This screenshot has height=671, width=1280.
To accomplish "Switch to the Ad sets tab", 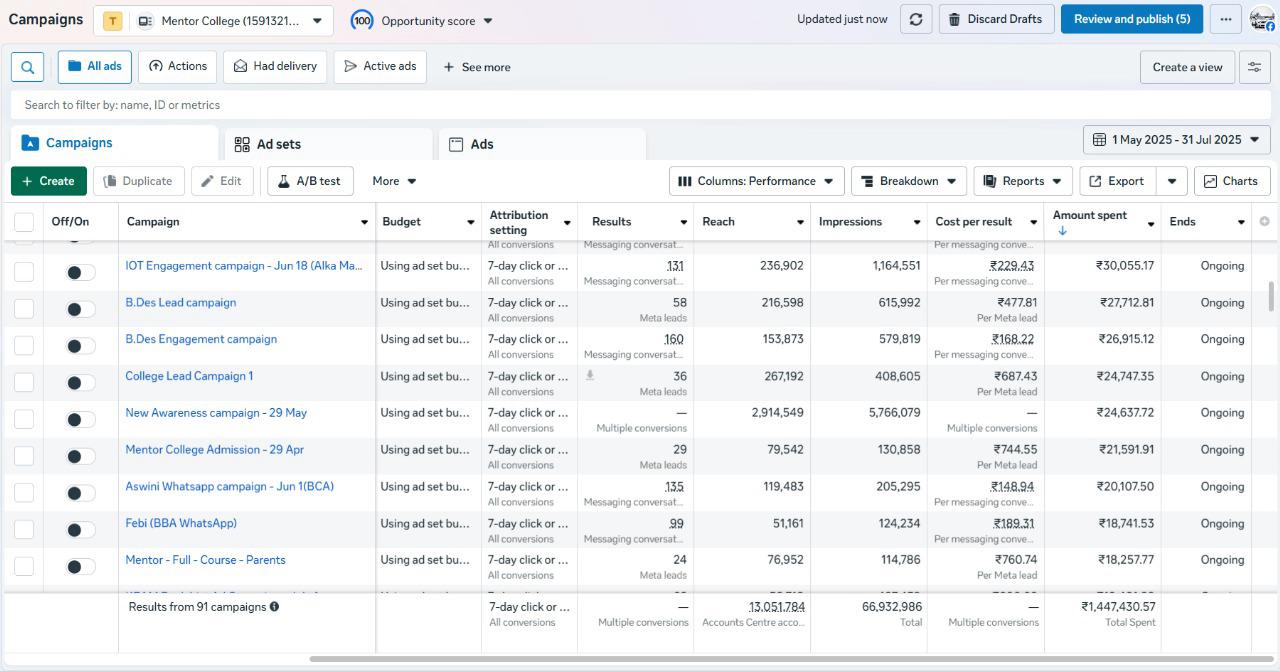I will pos(329,144).
